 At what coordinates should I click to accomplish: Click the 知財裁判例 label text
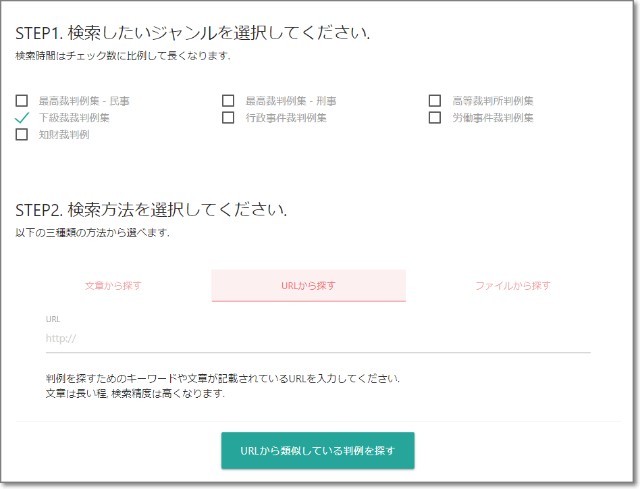[x=64, y=135]
